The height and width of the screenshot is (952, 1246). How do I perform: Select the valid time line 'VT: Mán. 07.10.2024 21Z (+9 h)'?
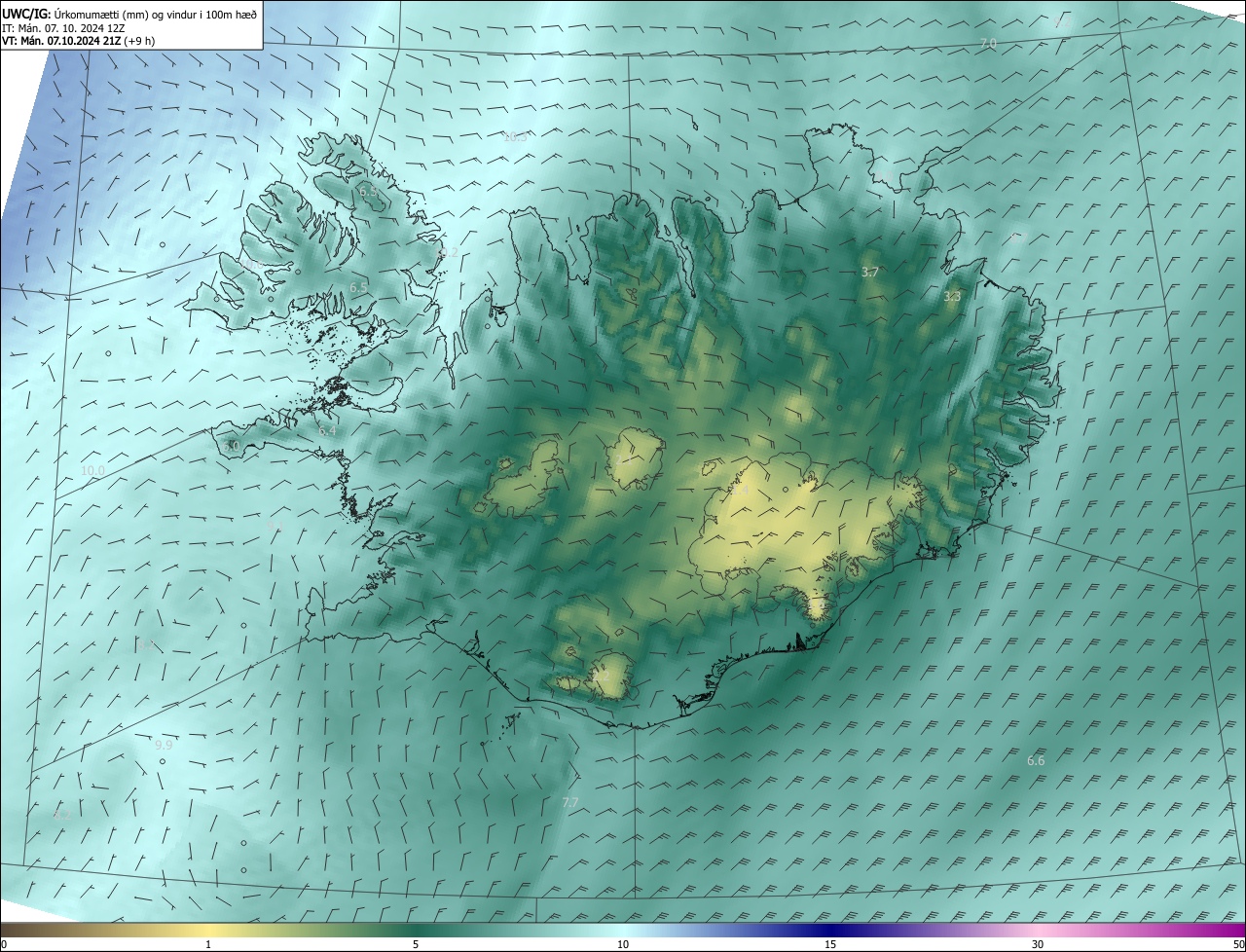78,41
